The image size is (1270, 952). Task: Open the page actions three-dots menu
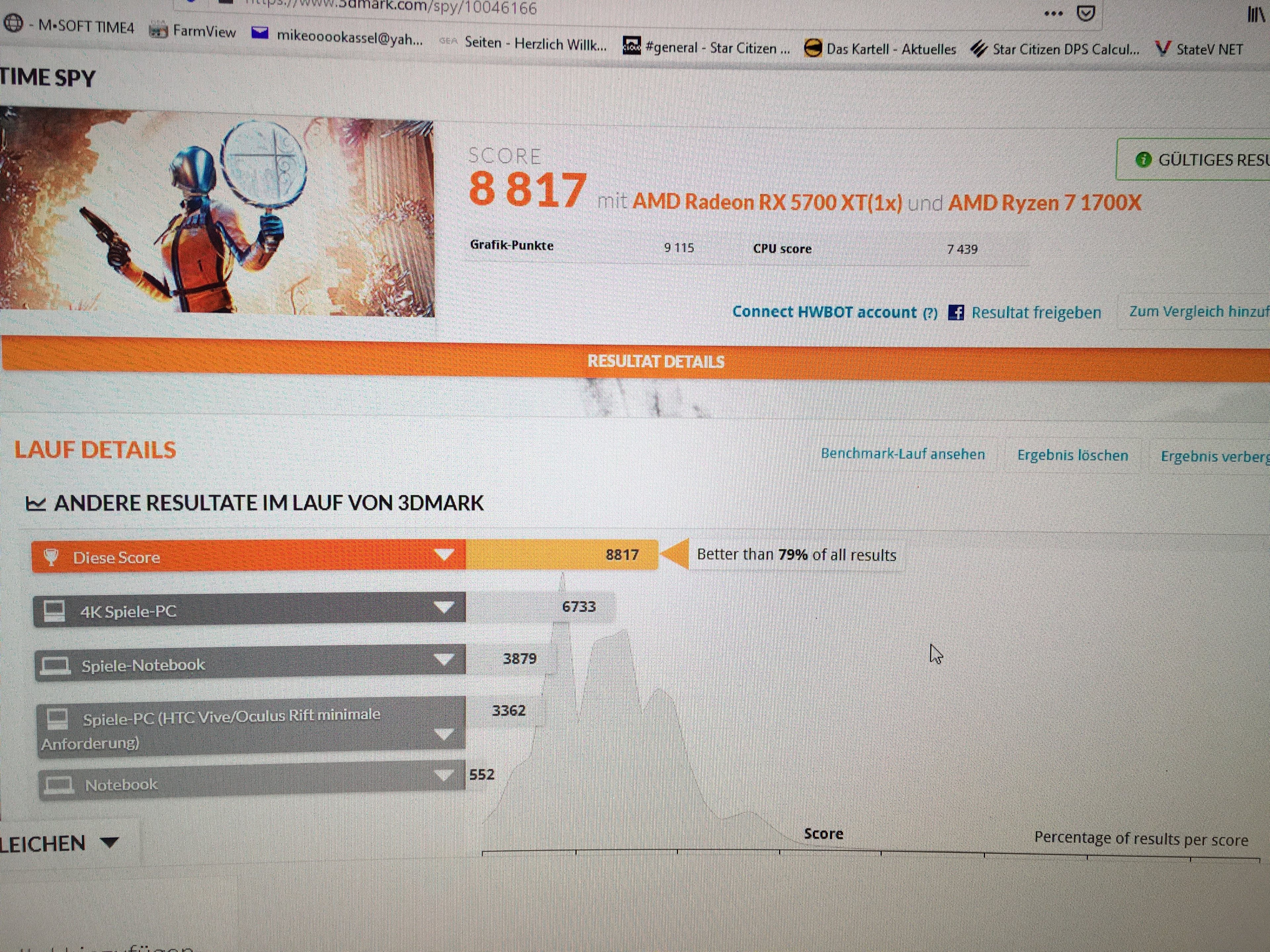[x=1054, y=13]
